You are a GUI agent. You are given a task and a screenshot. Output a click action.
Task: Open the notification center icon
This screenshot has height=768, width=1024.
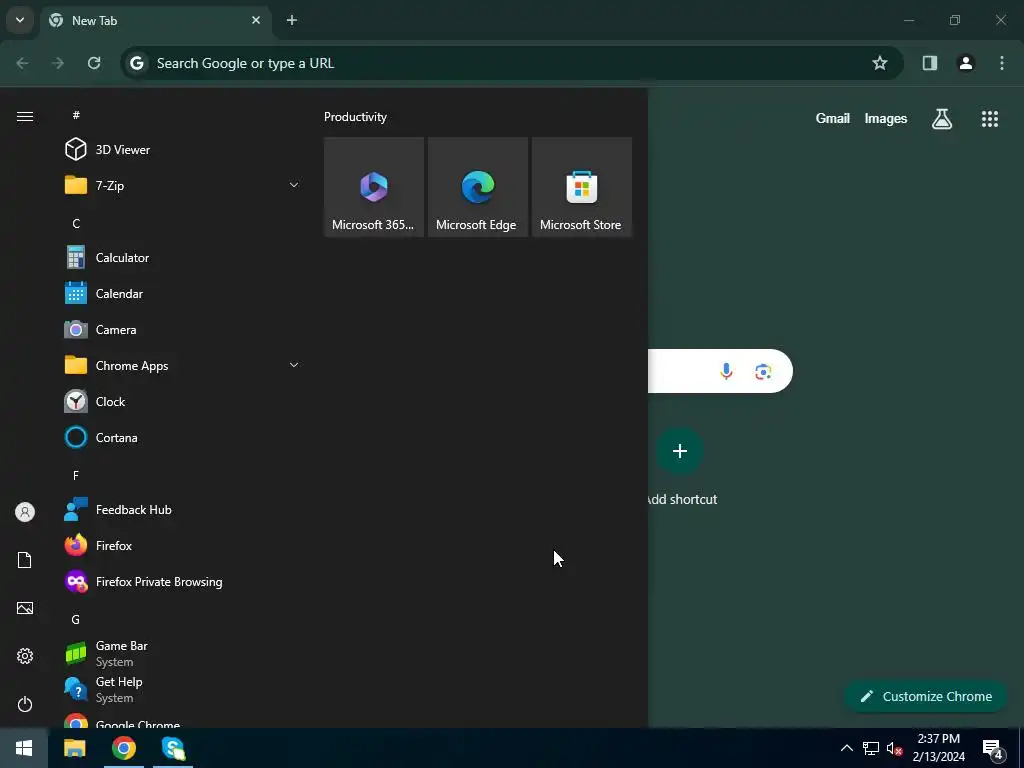[x=993, y=749]
